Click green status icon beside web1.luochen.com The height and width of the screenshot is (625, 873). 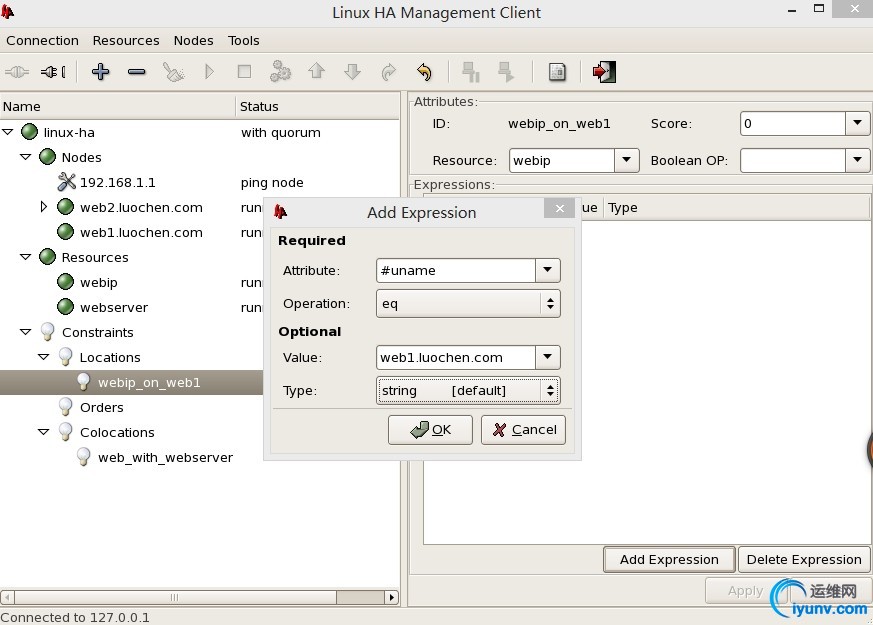[66, 232]
